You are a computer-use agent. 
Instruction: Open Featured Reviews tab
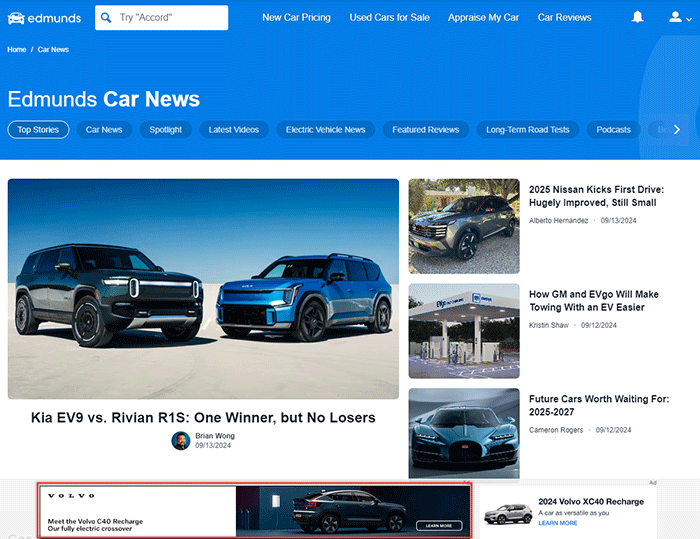click(426, 130)
